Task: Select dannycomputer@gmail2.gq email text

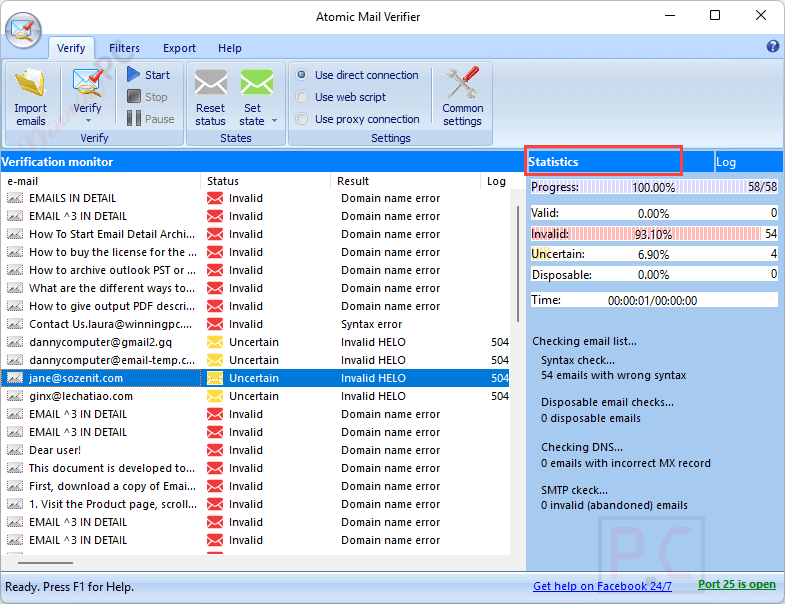Action: (x=100, y=343)
